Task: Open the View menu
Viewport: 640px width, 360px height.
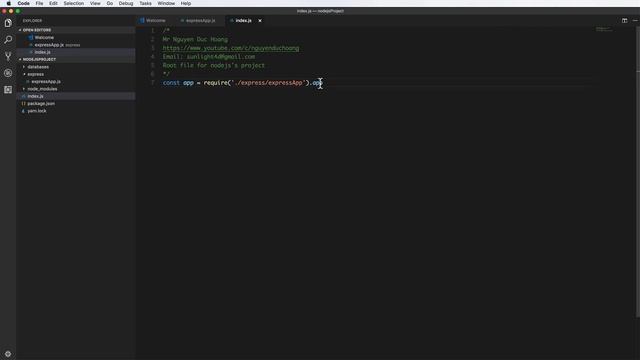Action: point(95,3)
